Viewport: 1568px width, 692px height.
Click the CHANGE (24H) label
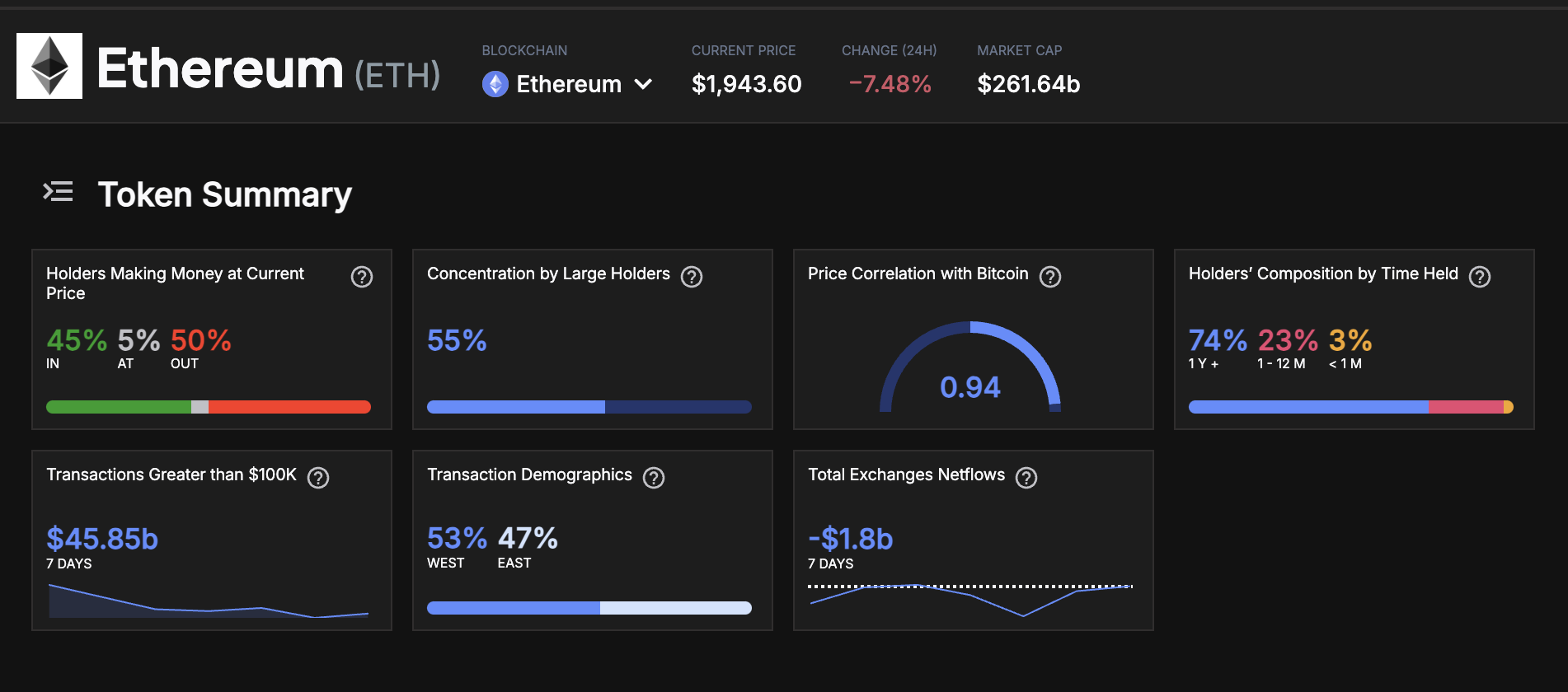click(890, 50)
